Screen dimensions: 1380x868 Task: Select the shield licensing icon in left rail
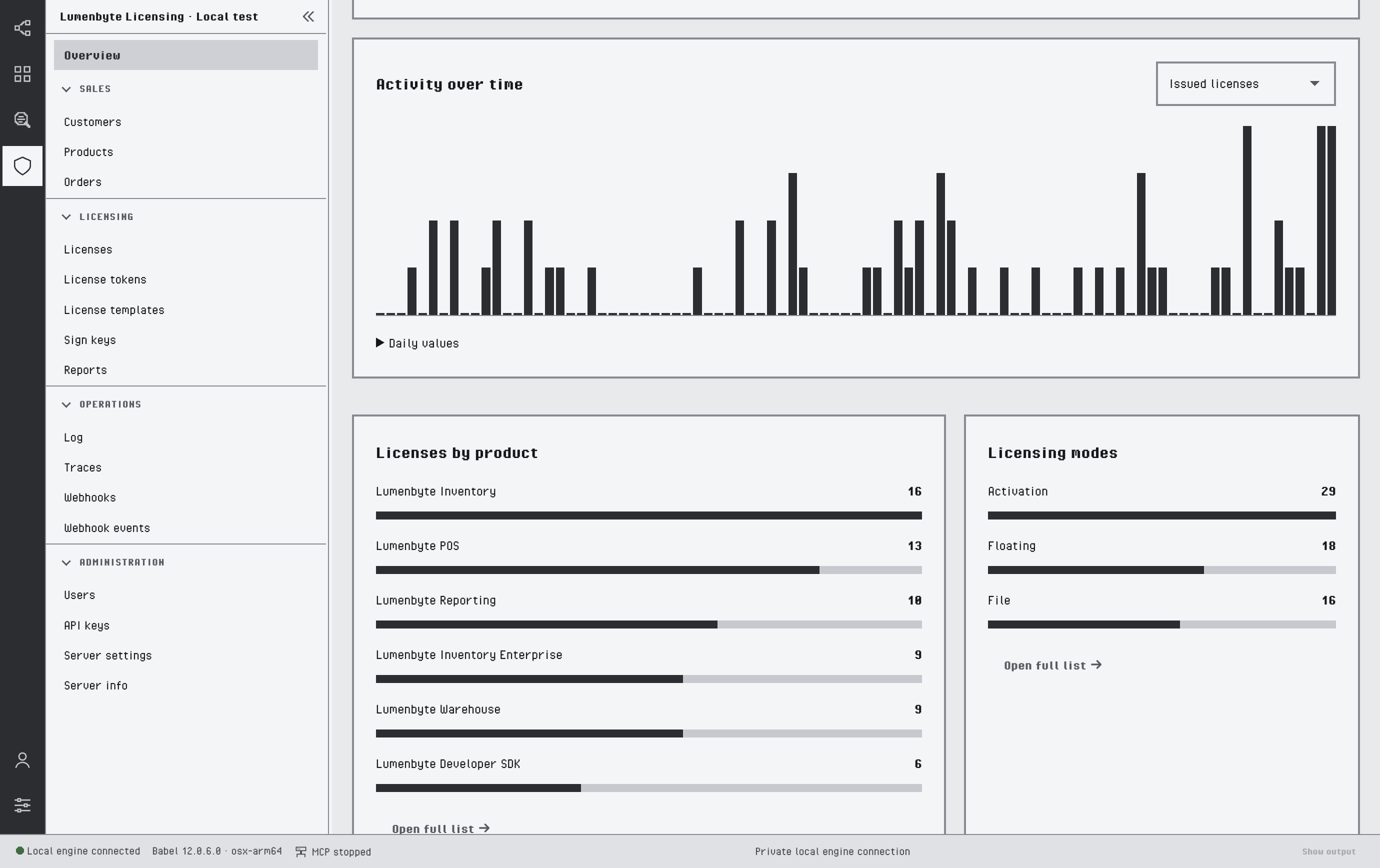[22, 166]
